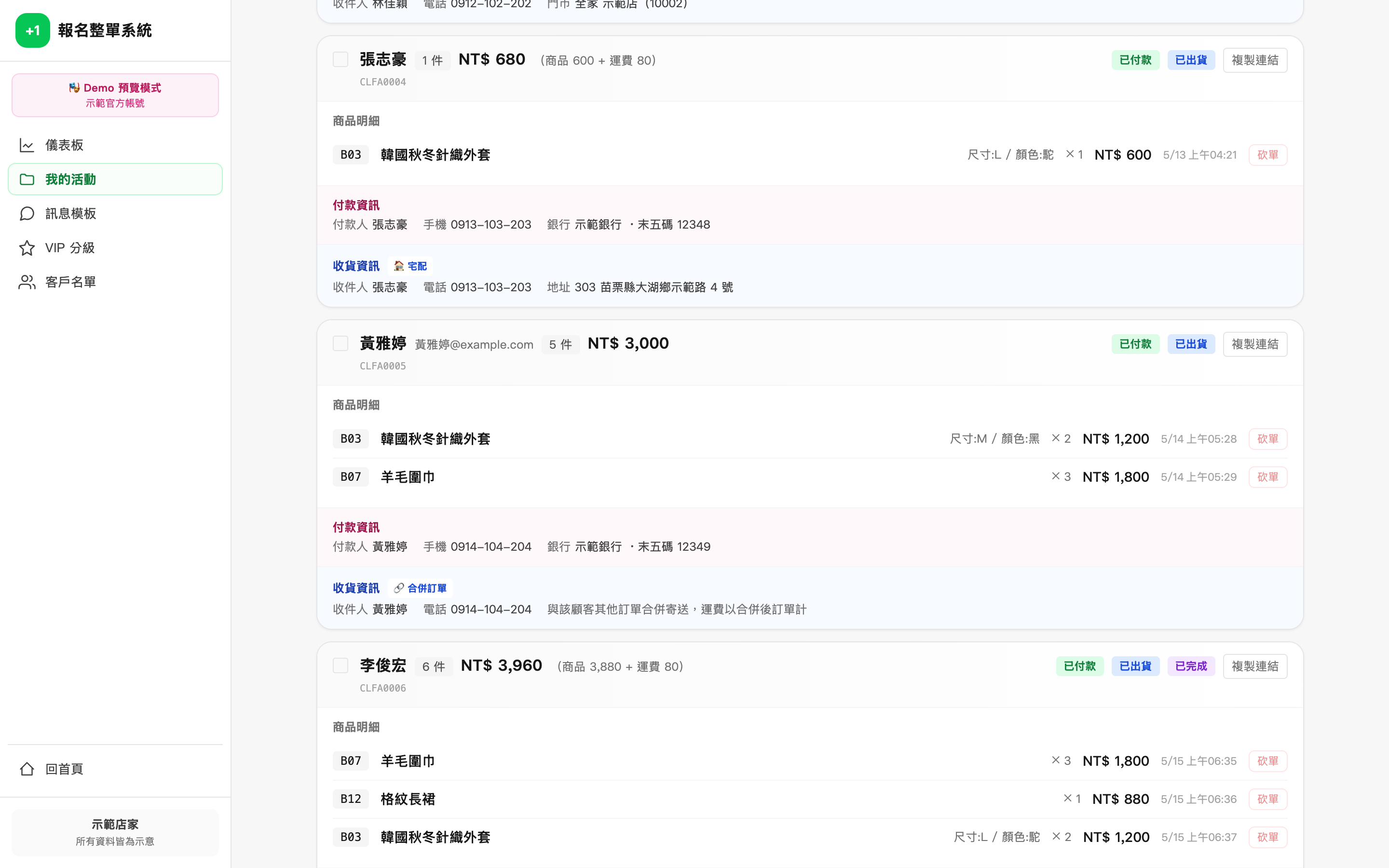
Task: Tick the checkbox for 李俊宏's order
Action: click(x=340, y=665)
